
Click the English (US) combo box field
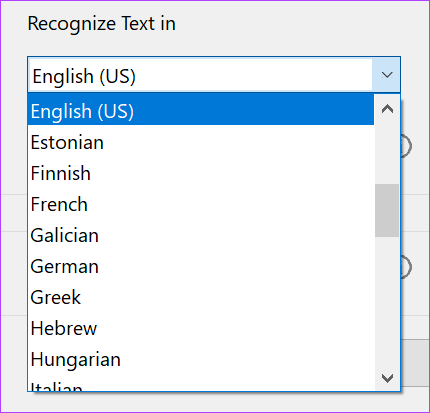pos(200,75)
